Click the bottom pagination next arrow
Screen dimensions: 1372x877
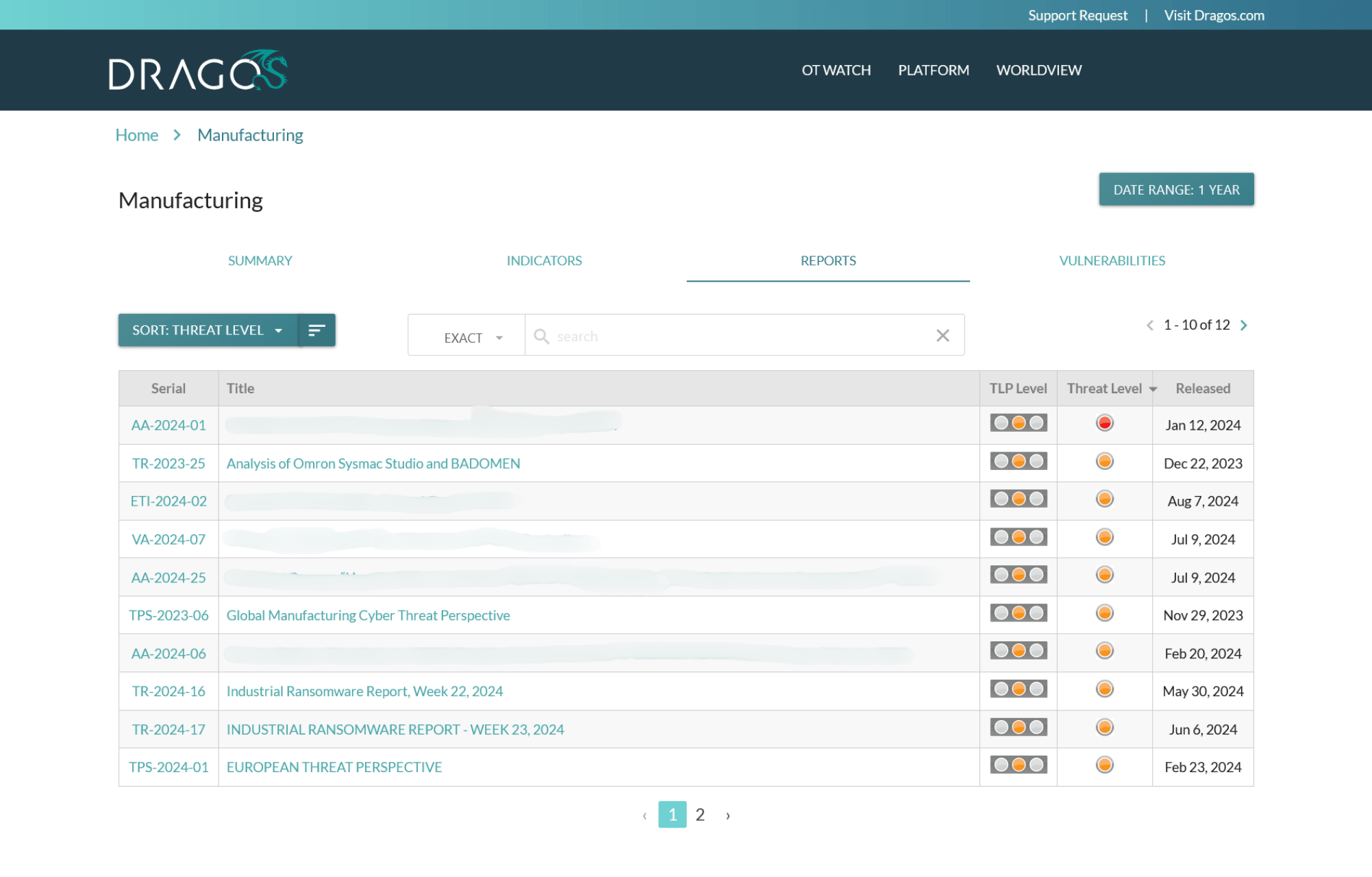coord(728,815)
